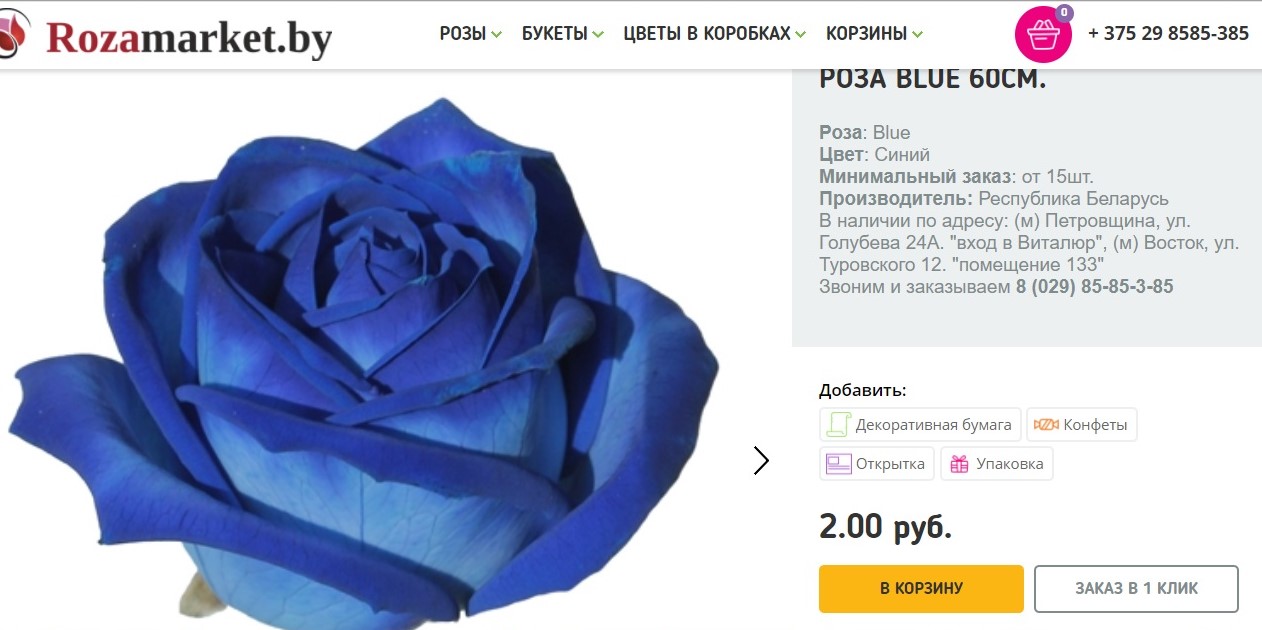Click the Rozamarket.by logo emblem

click(14, 34)
